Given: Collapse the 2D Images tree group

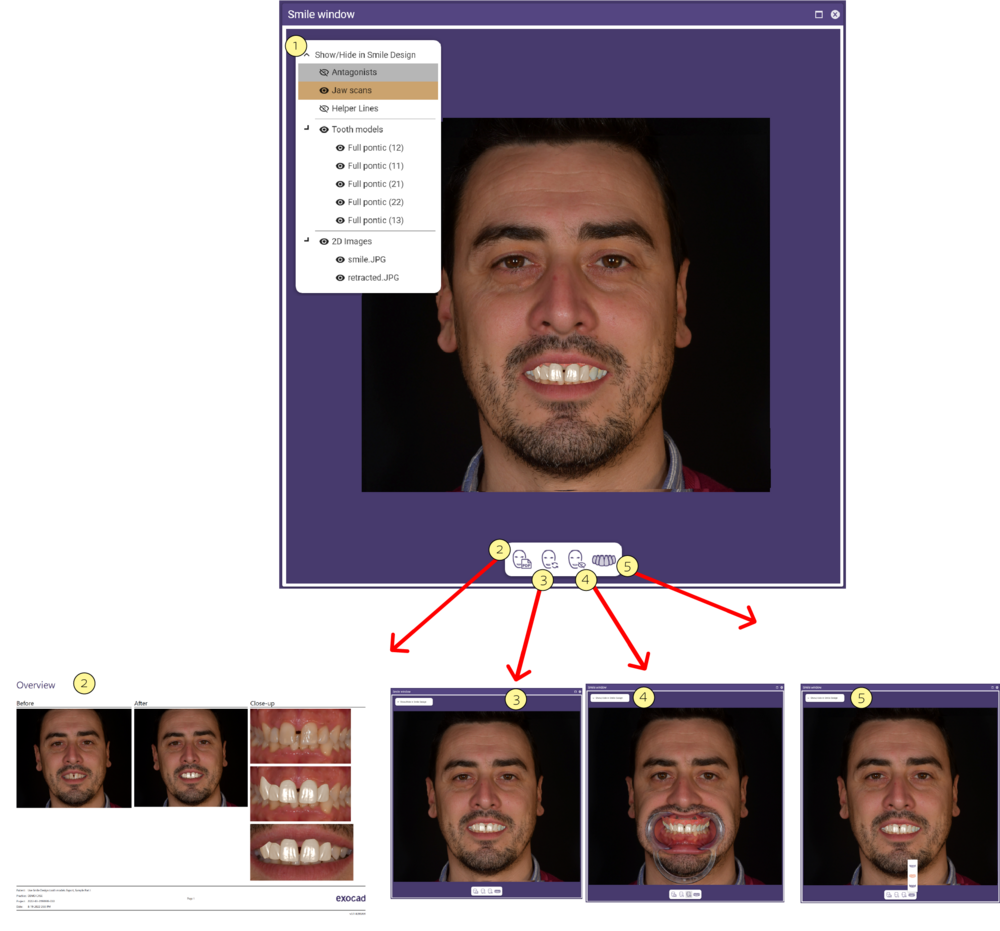Looking at the screenshot, I should click(307, 240).
